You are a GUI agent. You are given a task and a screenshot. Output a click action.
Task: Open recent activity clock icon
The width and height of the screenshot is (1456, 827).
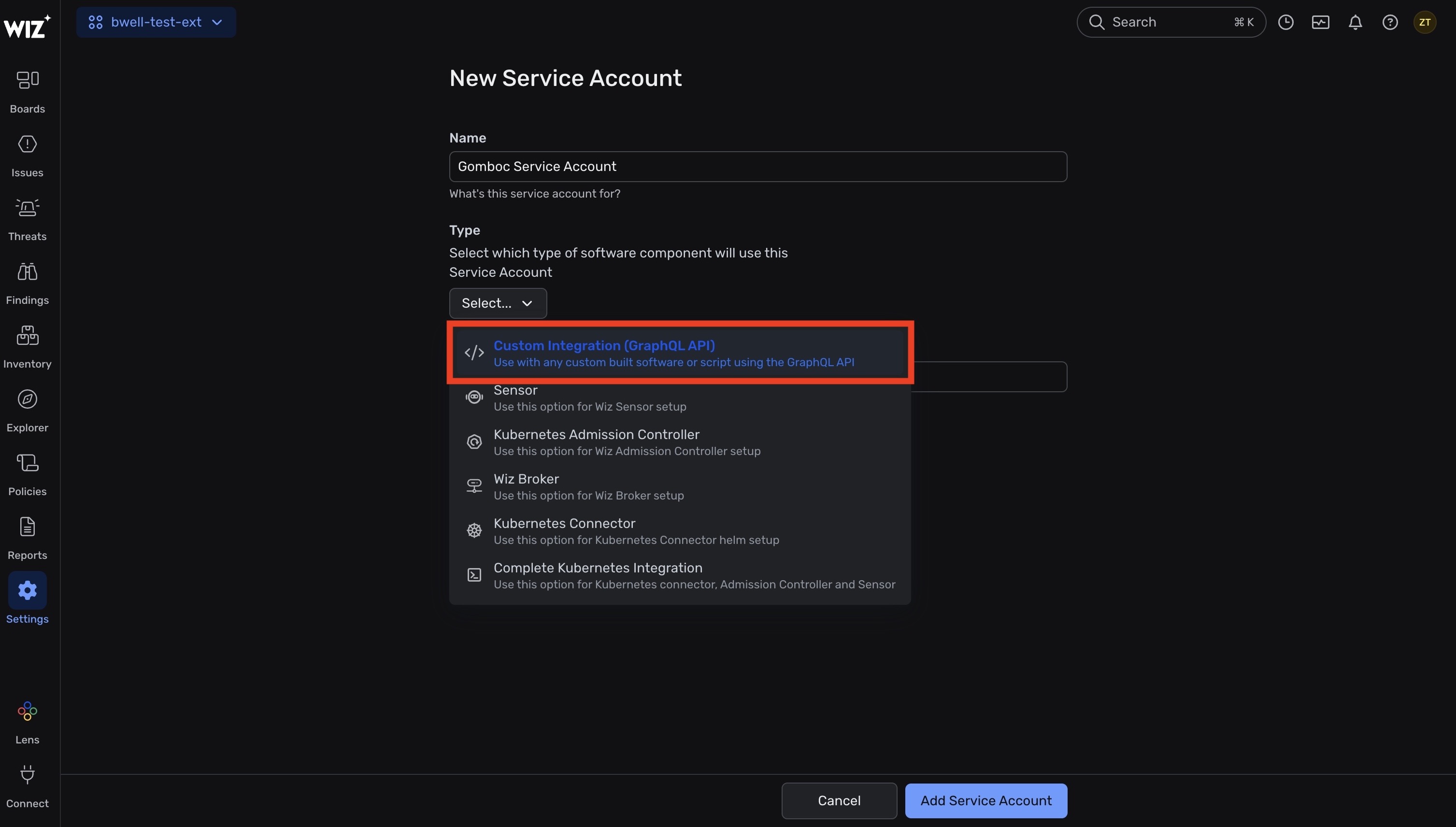click(x=1285, y=22)
